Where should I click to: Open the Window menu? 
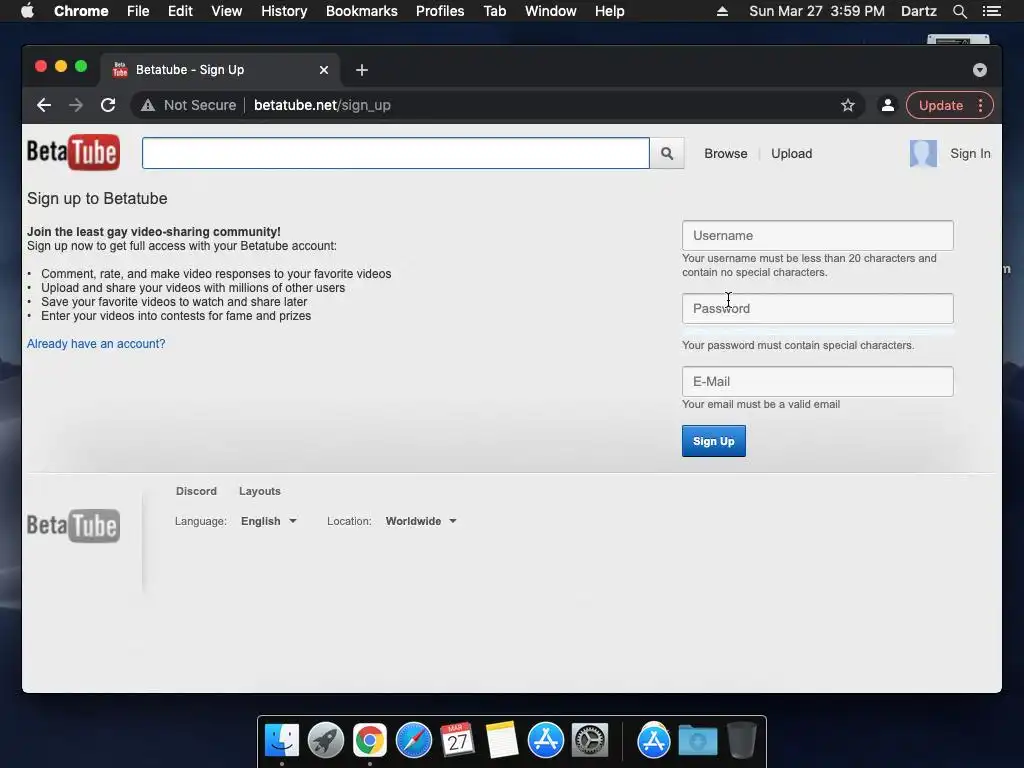tap(551, 11)
